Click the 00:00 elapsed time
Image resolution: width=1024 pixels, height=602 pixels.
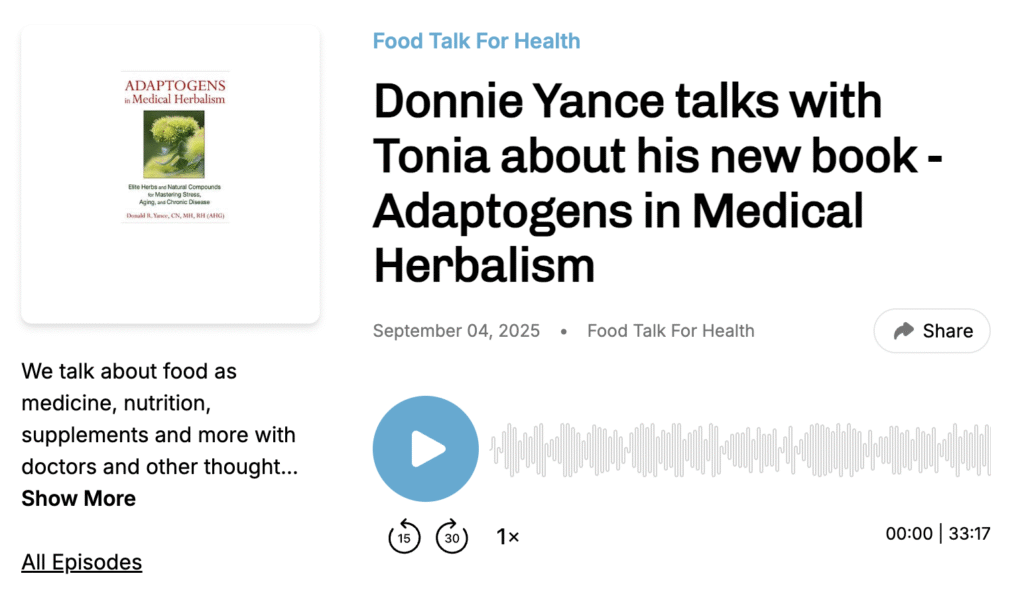click(908, 534)
